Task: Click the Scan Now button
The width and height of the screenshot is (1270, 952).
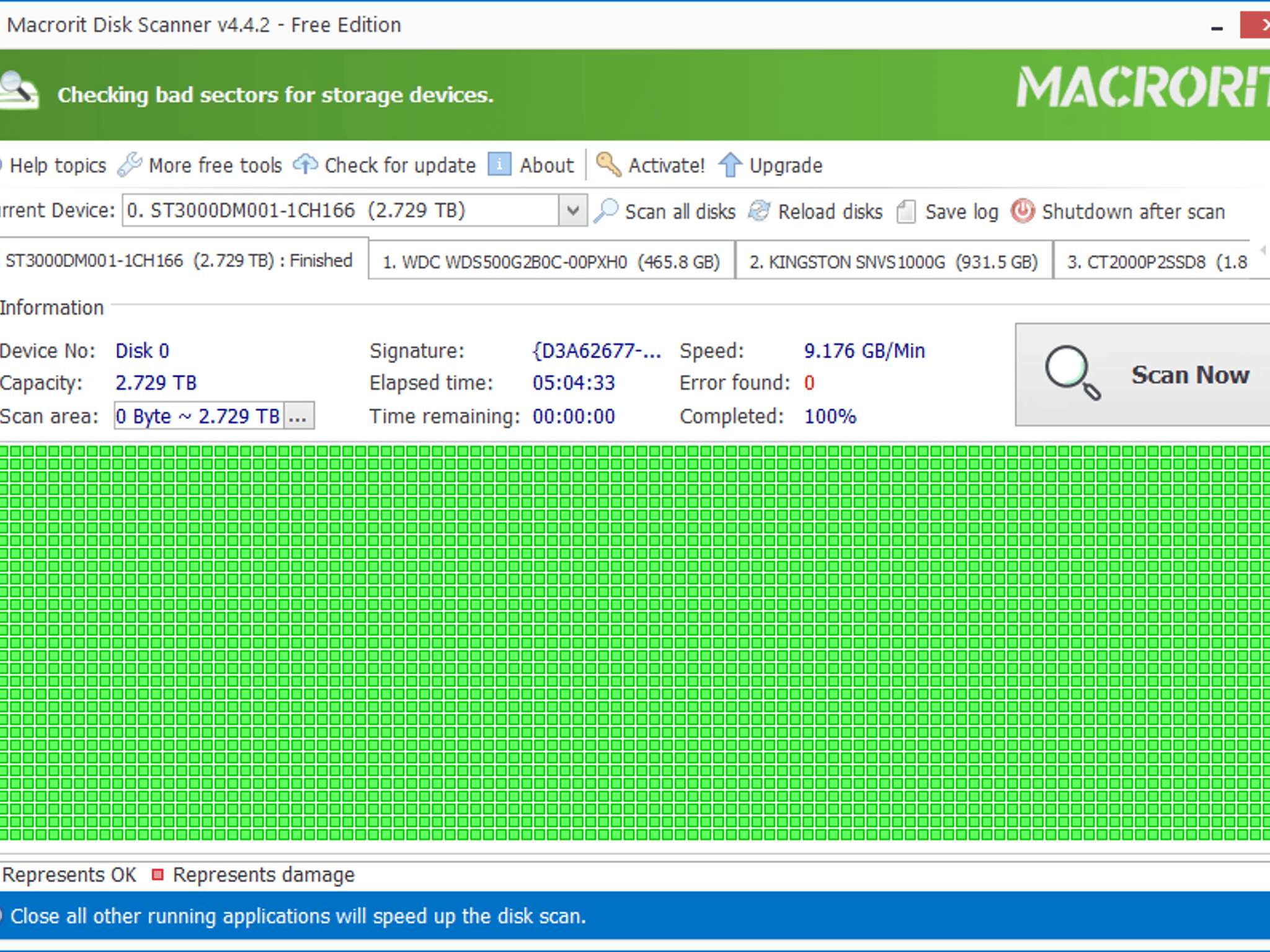Action: coord(1143,374)
